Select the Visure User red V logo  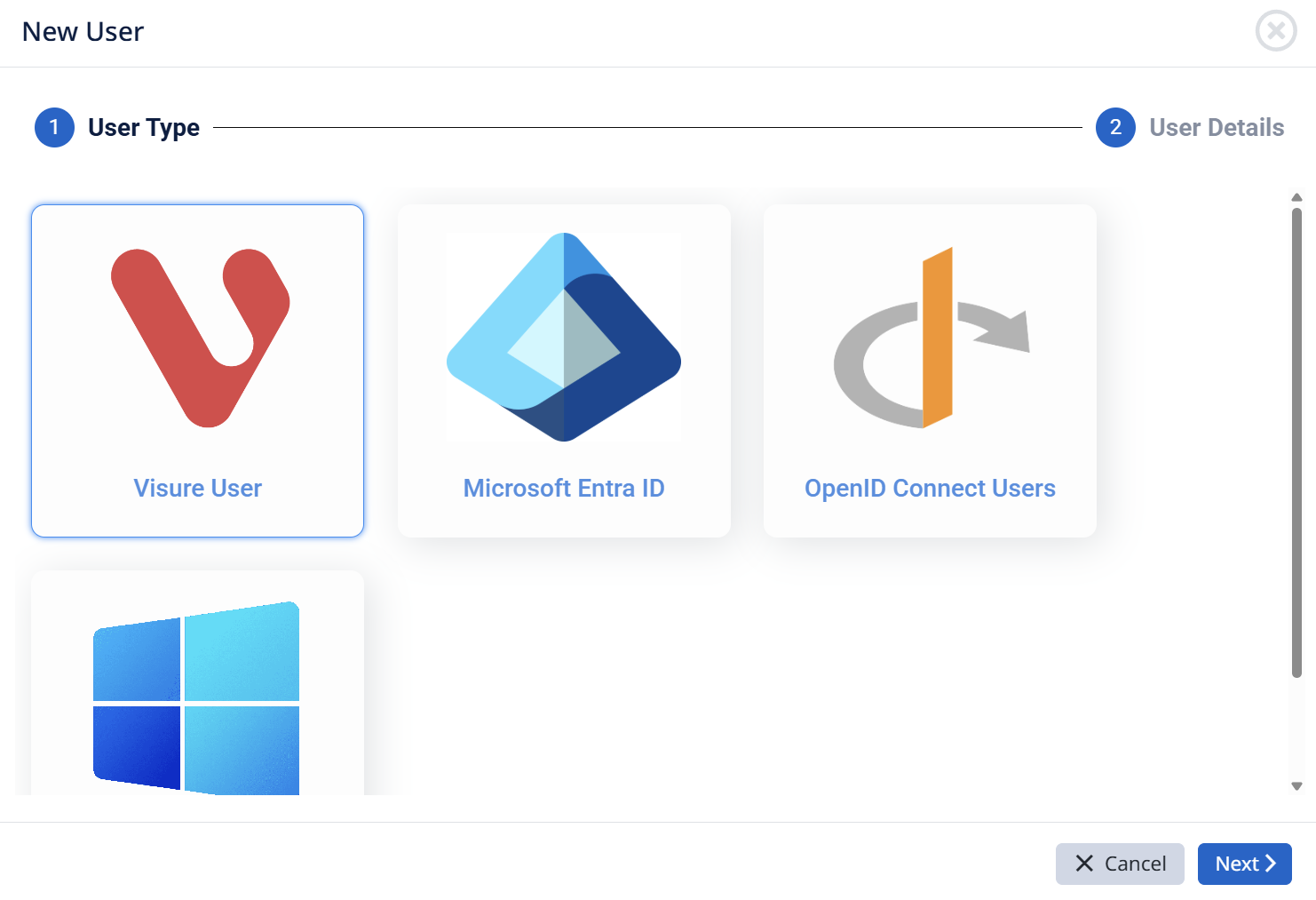(200, 338)
